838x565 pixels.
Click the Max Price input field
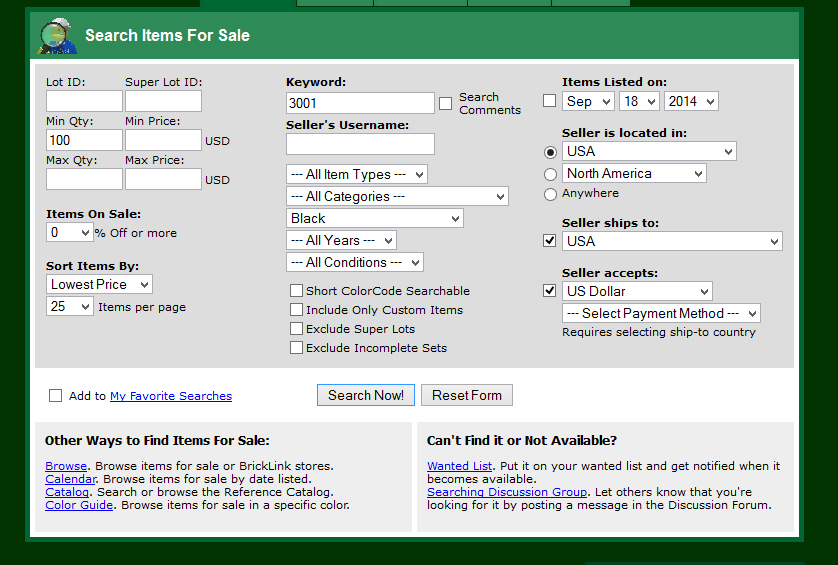coord(164,179)
